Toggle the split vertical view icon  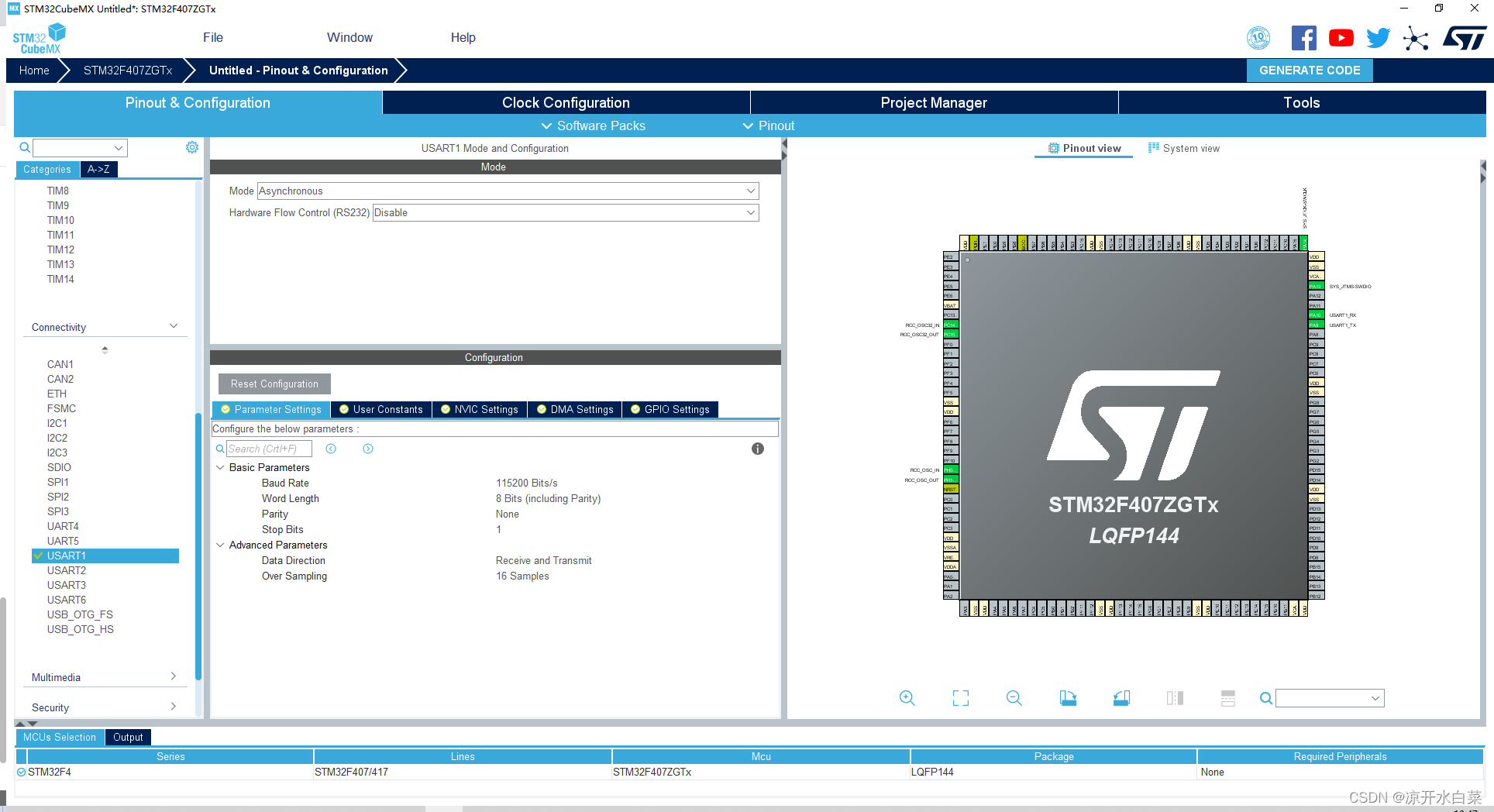pos(1175,698)
